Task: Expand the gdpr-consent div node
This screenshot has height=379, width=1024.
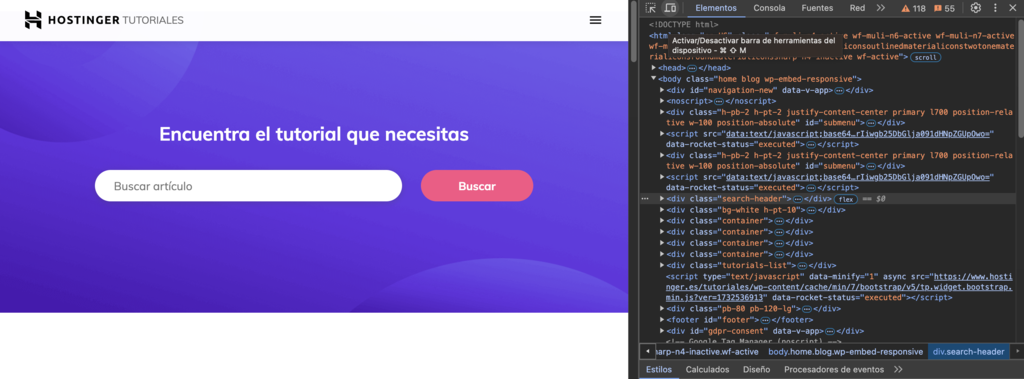Action: pos(662,331)
